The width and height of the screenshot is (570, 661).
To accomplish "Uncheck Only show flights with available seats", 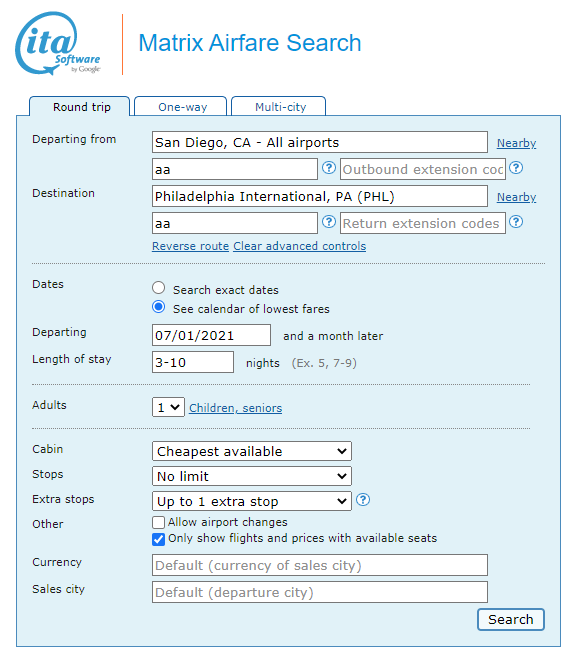I will (159, 539).
